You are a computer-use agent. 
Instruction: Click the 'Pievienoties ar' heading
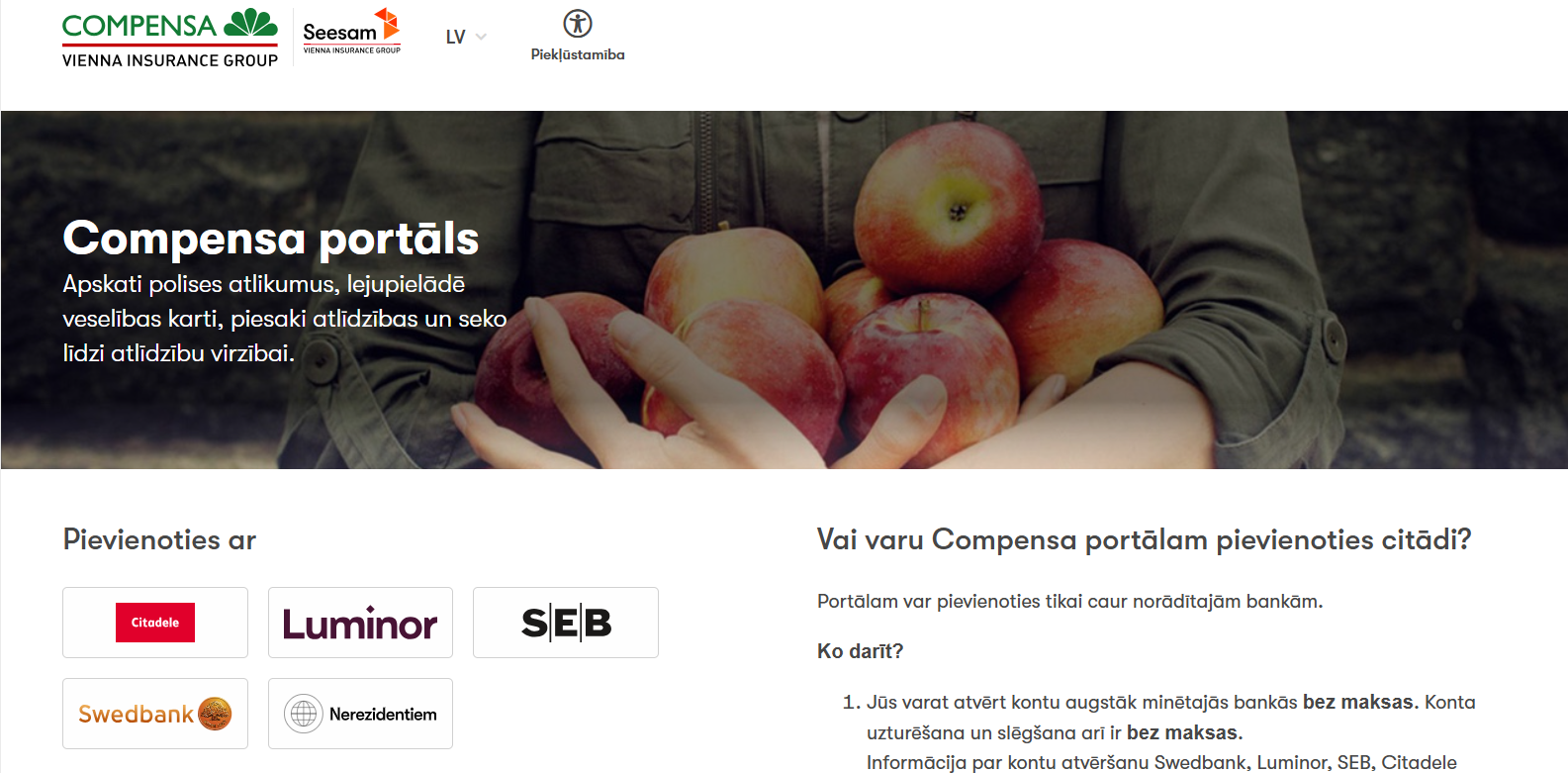tap(159, 539)
